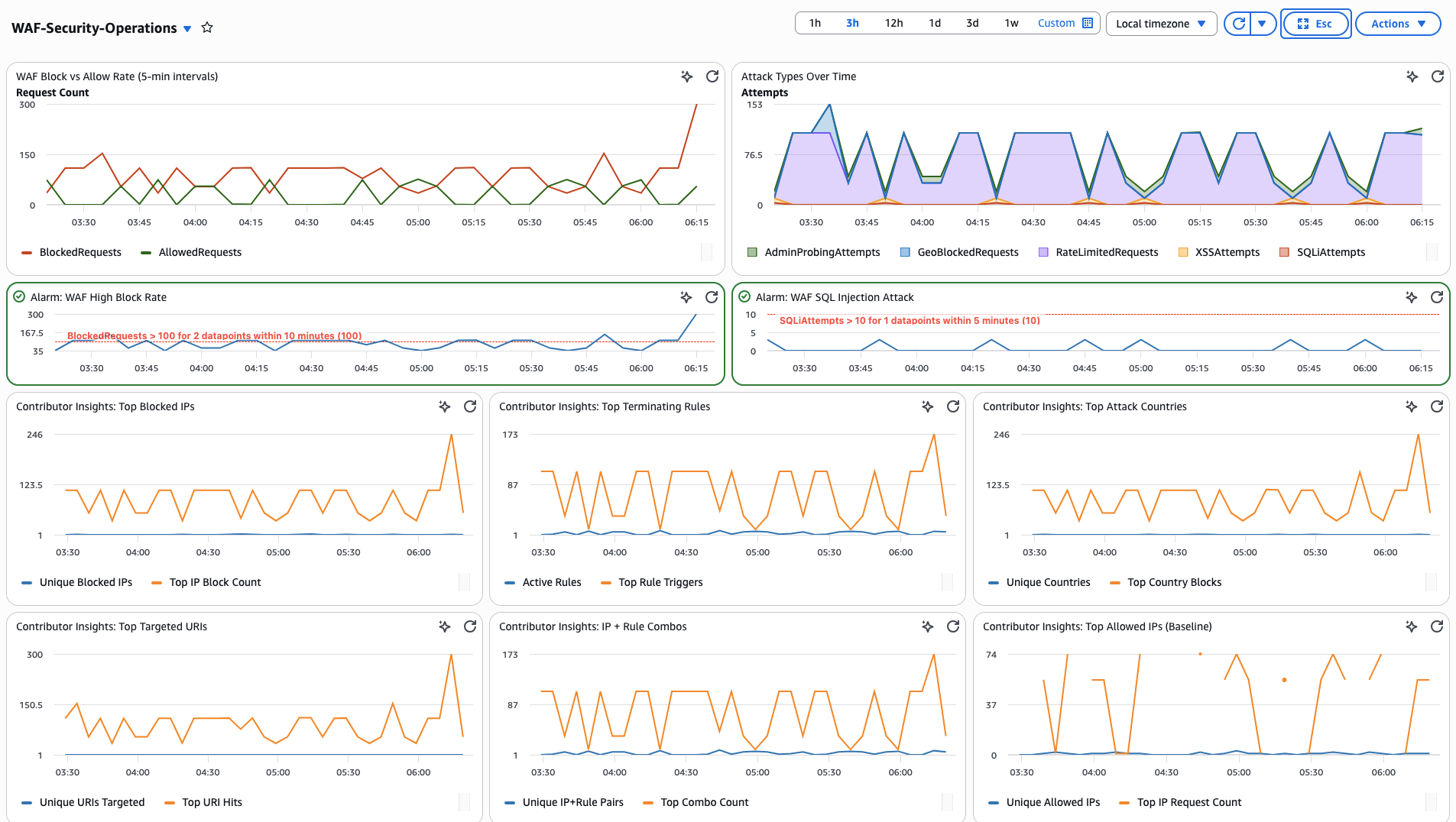Refresh the Top Attack Countries widget
The image size is (1456, 822).
click(x=1437, y=406)
